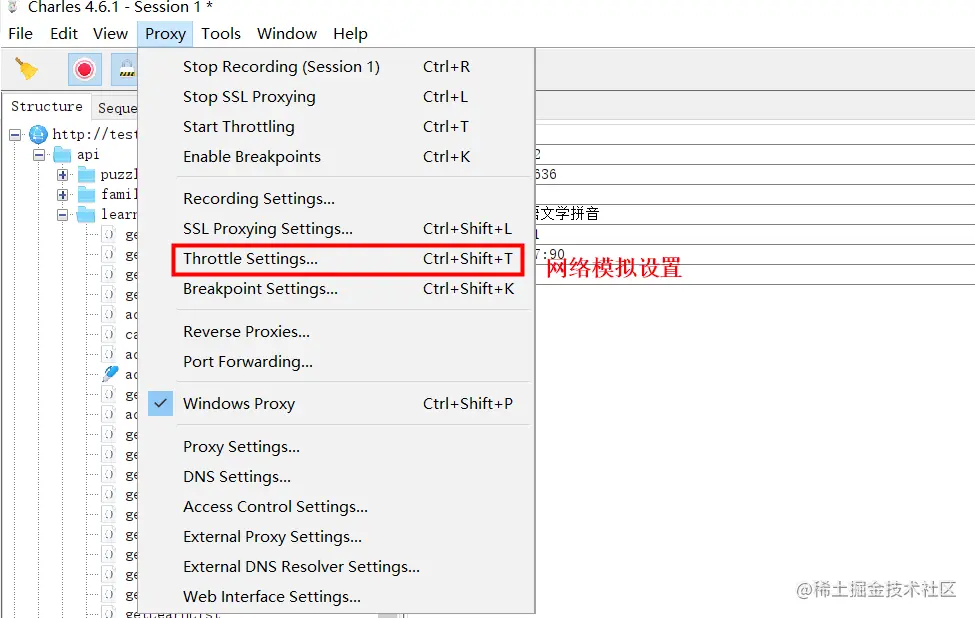
Task: Click the blue edited request icon
Action: (x=110, y=374)
